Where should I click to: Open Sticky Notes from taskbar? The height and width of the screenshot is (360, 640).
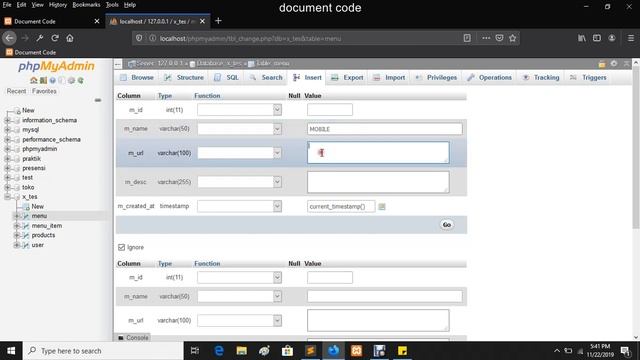pyautogui.click(x=402, y=351)
